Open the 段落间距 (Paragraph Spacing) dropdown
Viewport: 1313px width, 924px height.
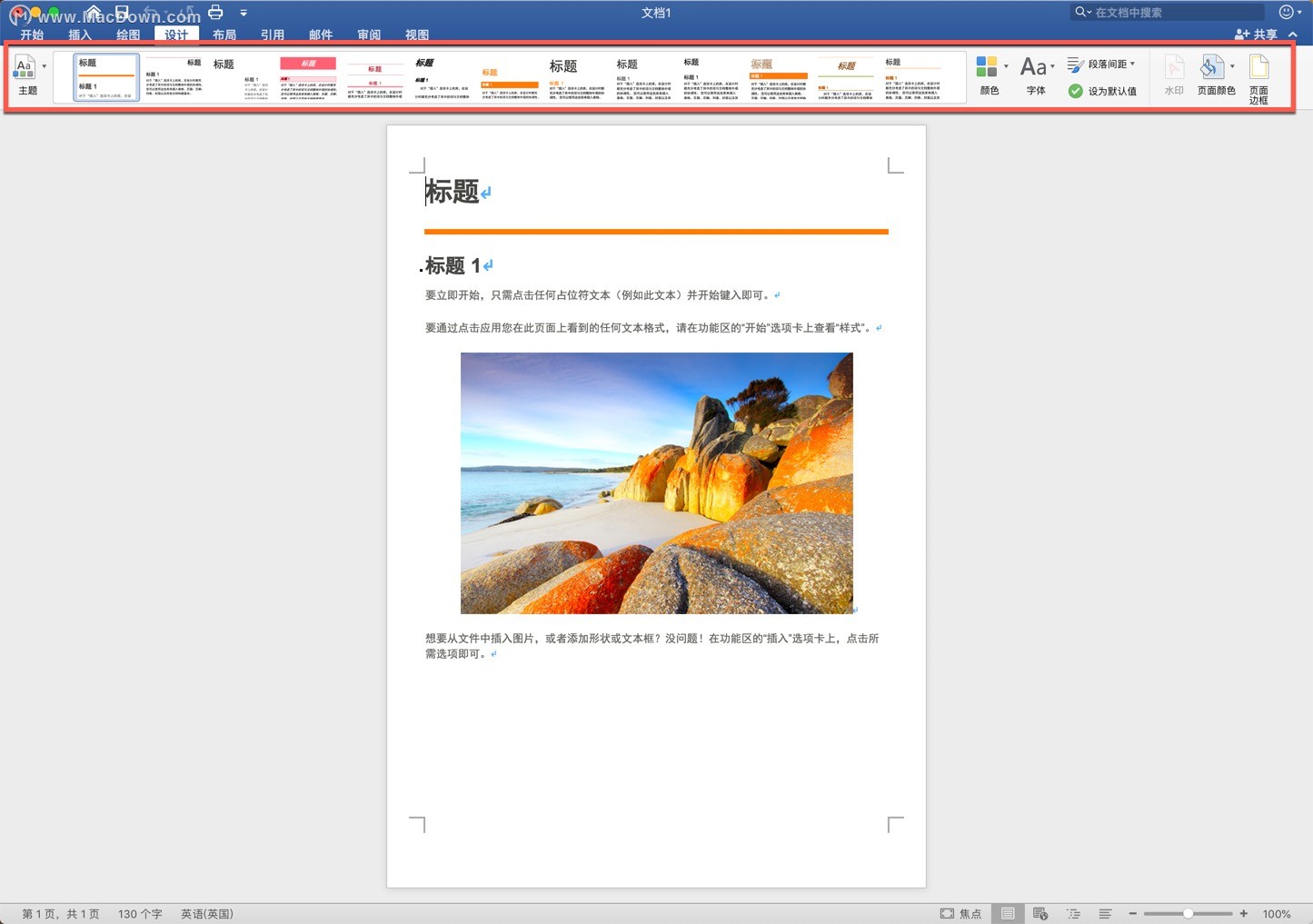click(x=1102, y=64)
